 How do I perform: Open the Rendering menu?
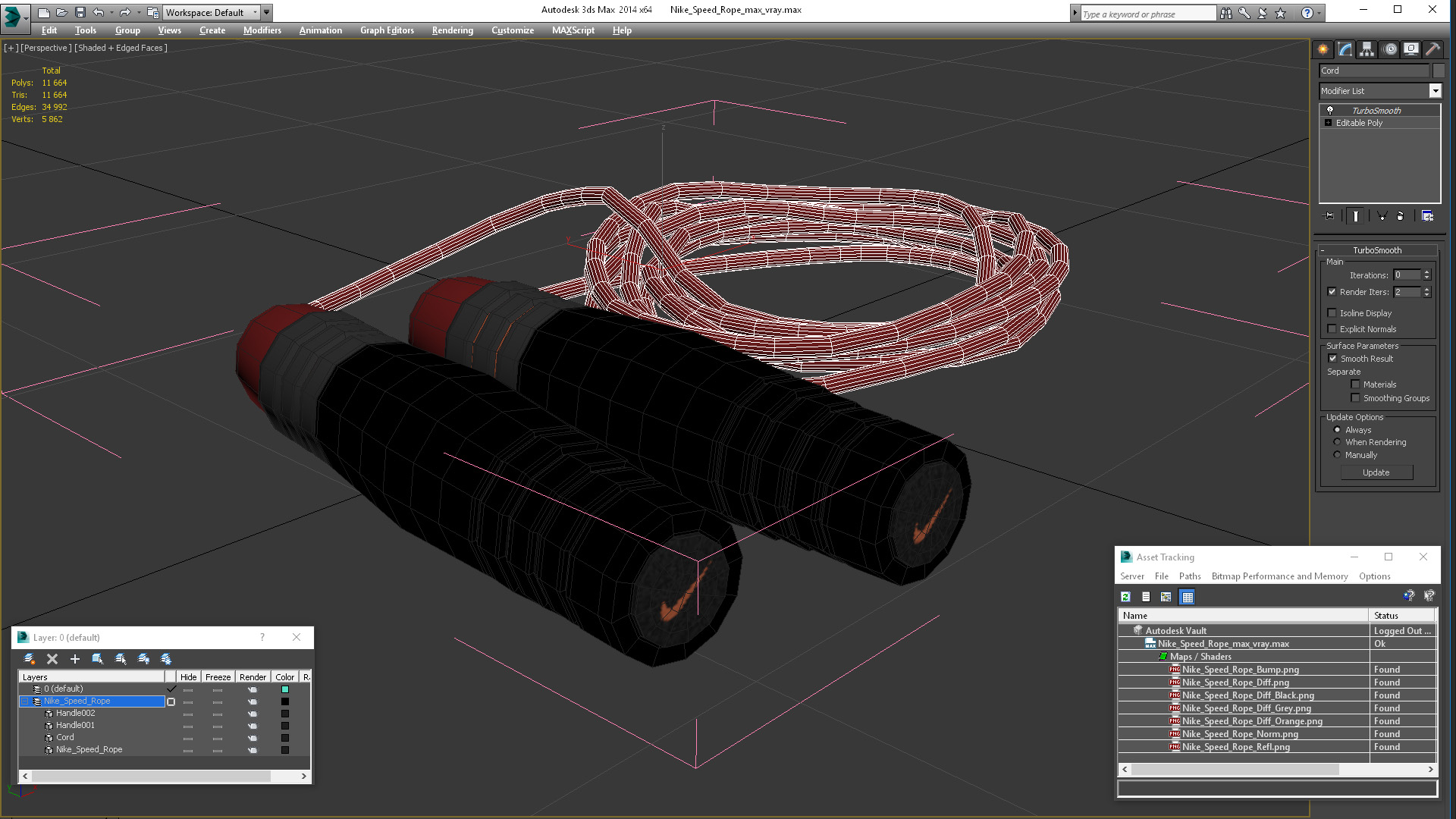[x=453, y=30]
